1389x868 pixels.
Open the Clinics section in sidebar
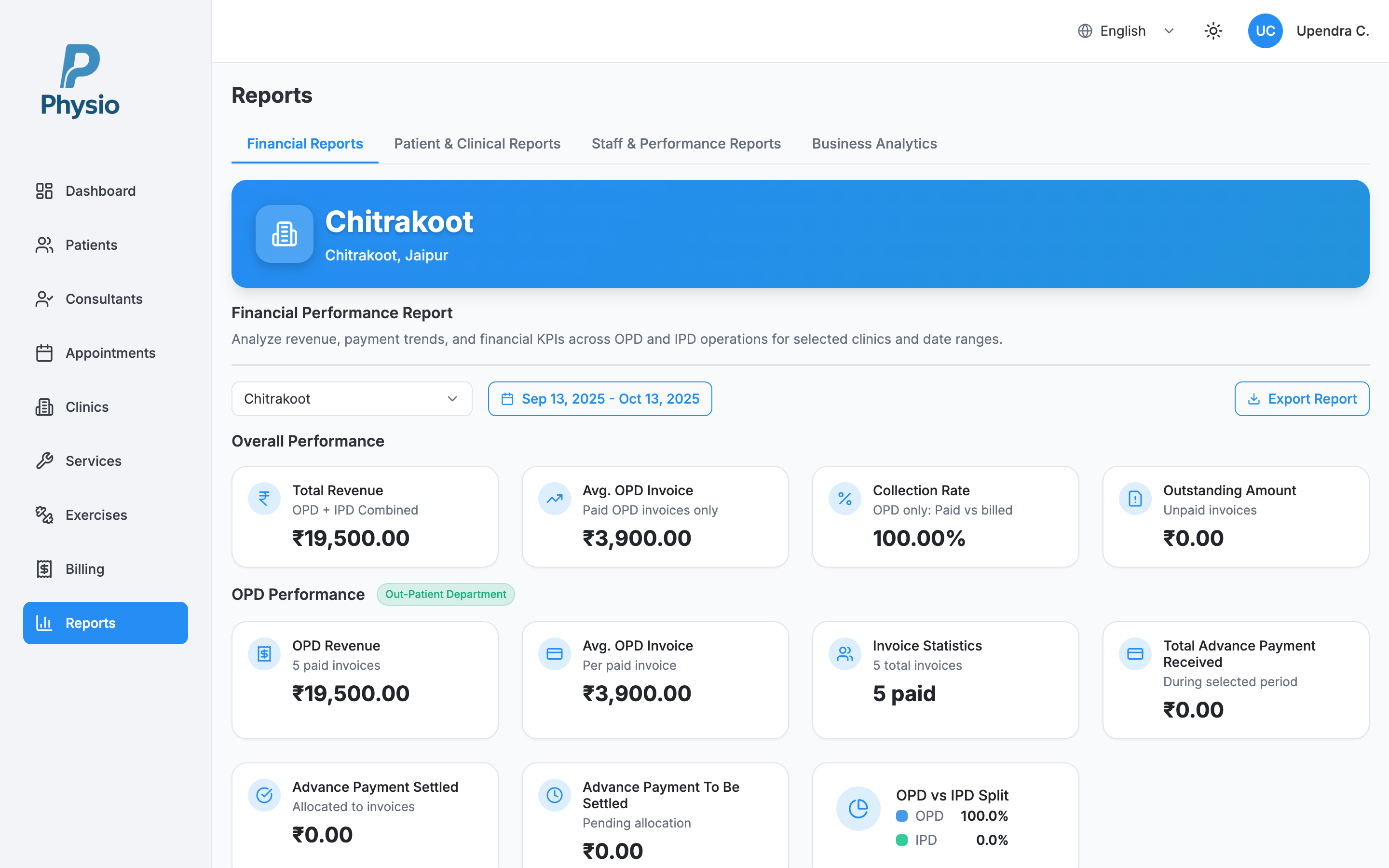[x=87, y=407]
